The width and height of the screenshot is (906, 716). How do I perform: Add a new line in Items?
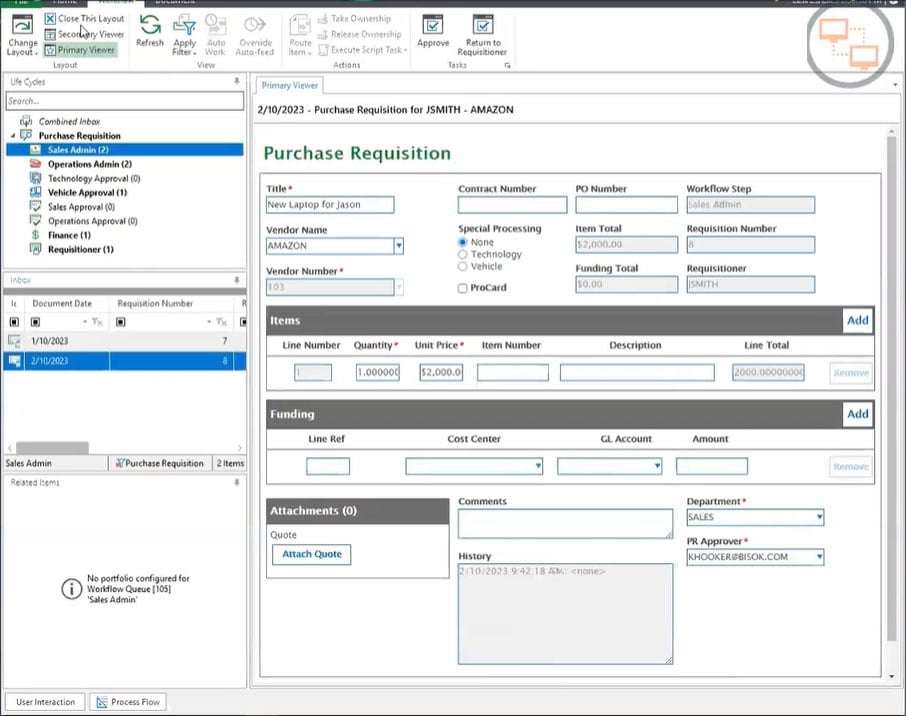click(x=857, y=321)
